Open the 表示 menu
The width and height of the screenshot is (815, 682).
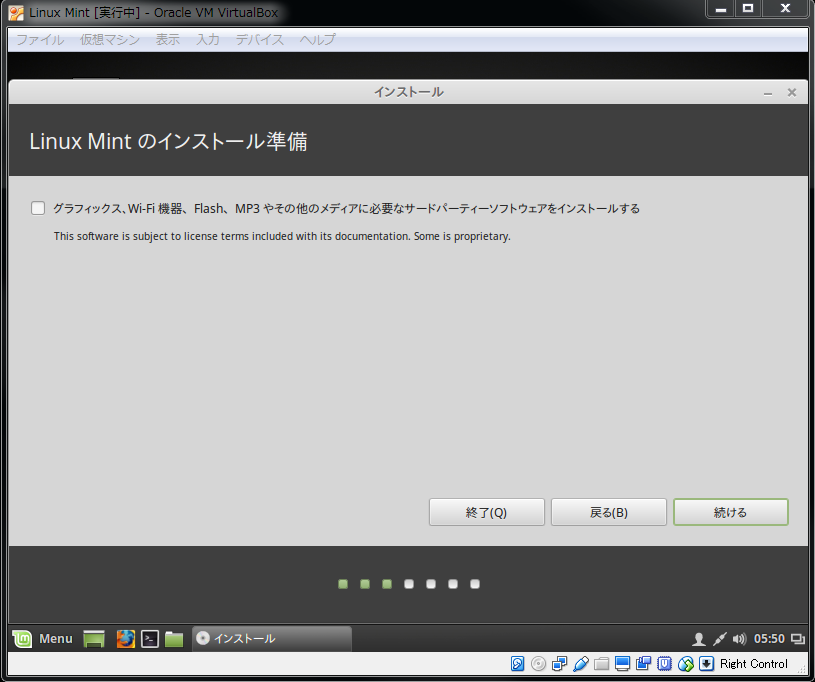coord(167,40)
